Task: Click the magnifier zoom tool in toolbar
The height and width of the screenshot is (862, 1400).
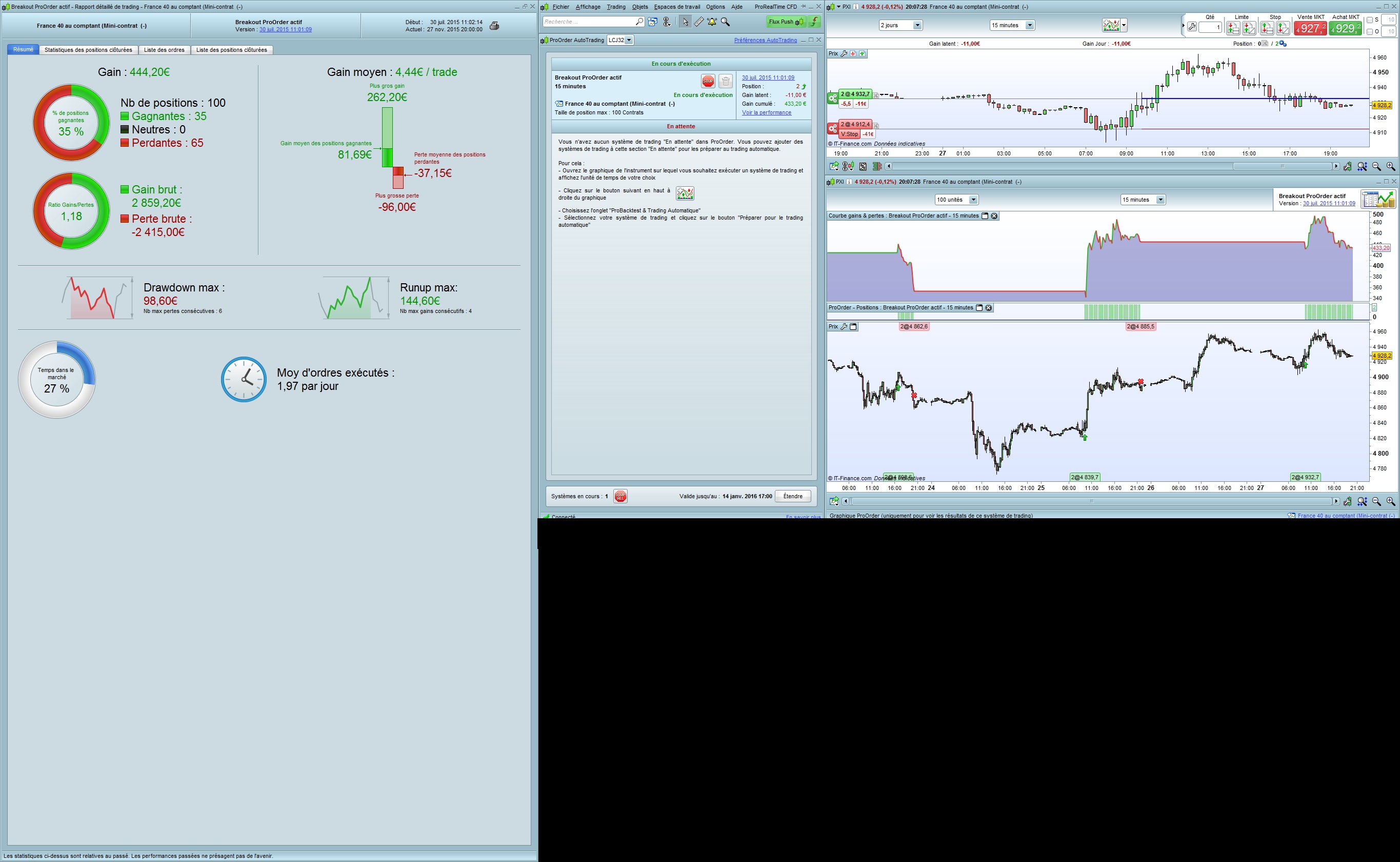Action: tap(725, 22)
